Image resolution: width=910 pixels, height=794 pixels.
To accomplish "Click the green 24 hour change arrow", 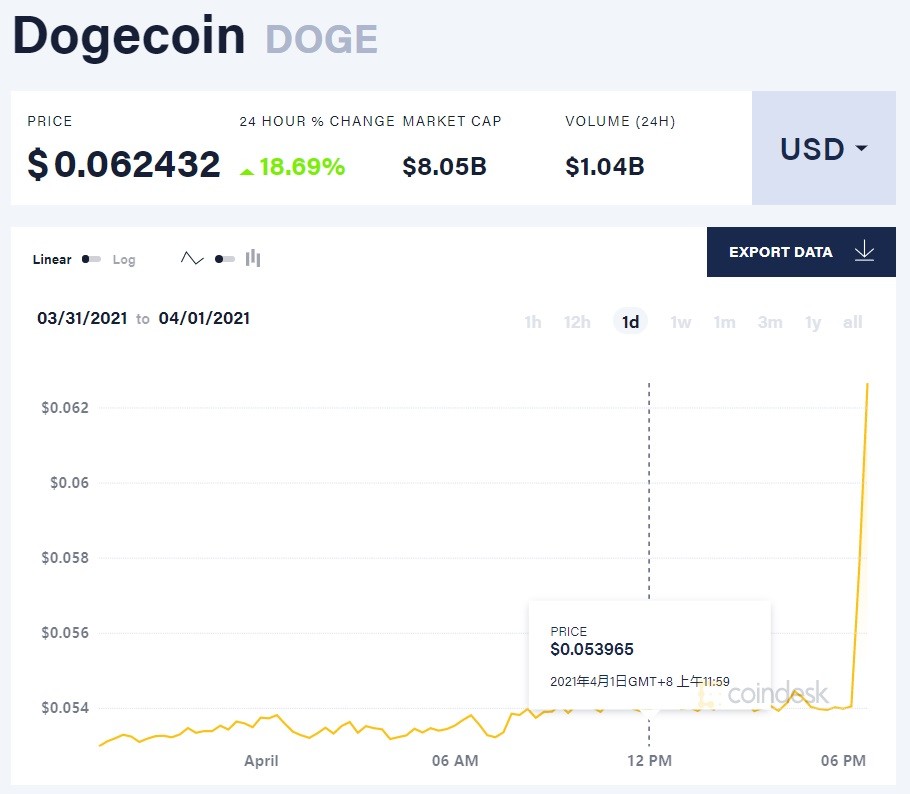I will (x=247, y=171).
